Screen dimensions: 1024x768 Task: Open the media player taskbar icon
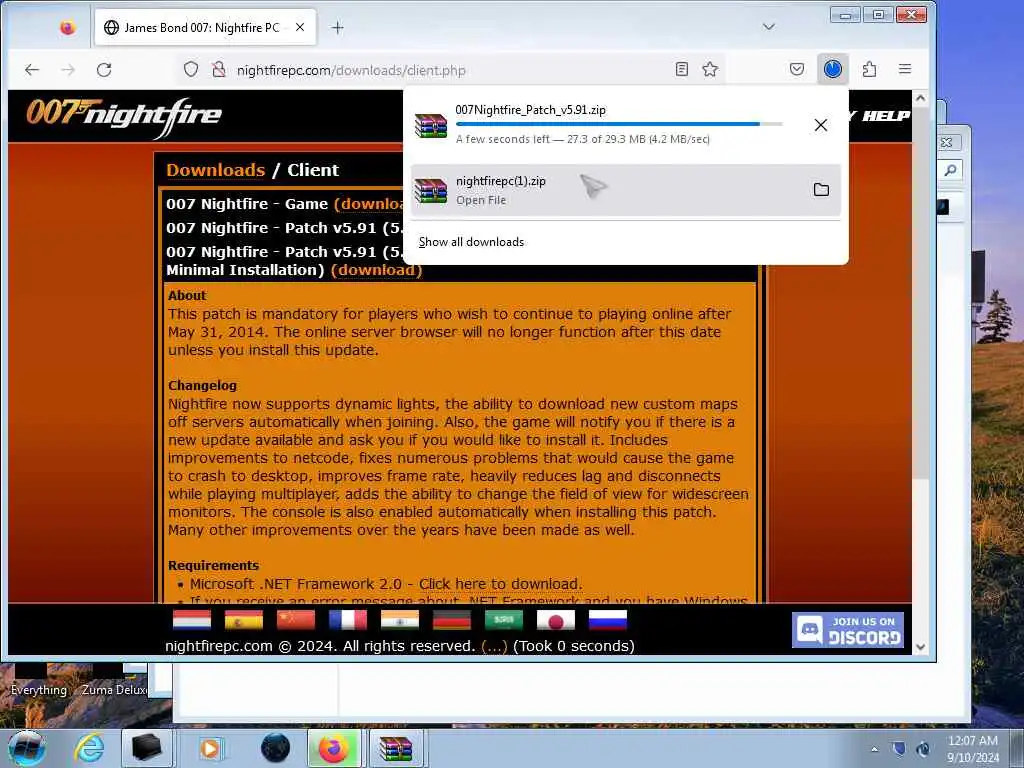tap(210, 748)
